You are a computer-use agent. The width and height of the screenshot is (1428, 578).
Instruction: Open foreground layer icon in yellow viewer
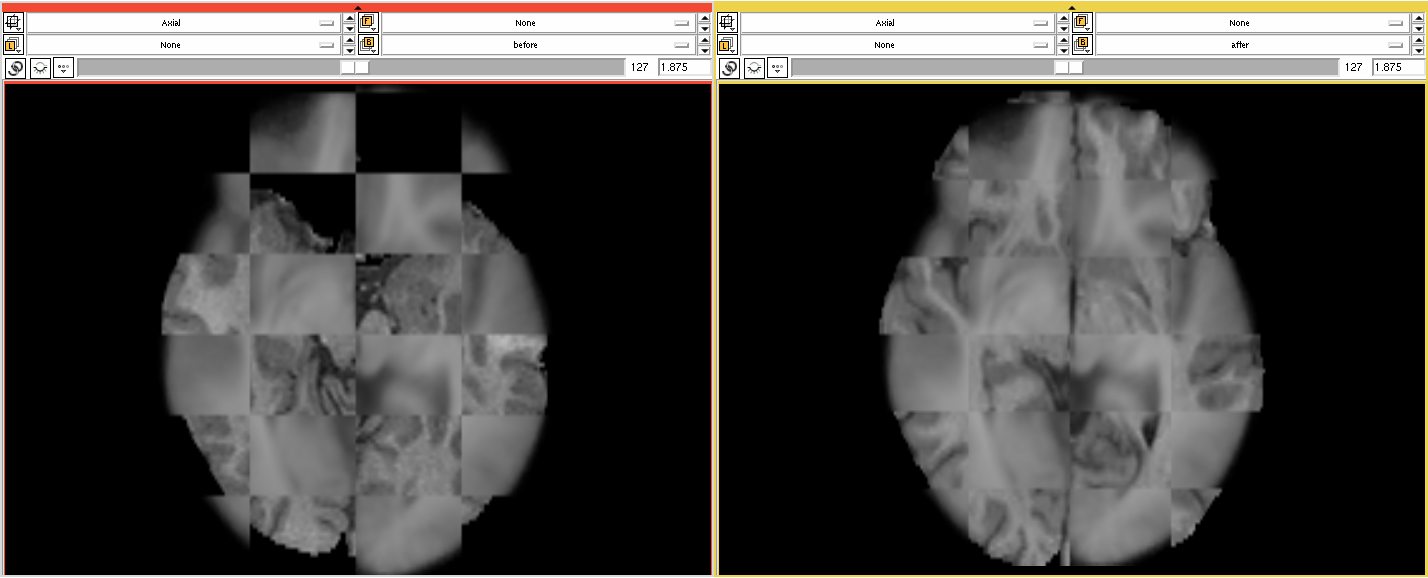coord(1082,22)
